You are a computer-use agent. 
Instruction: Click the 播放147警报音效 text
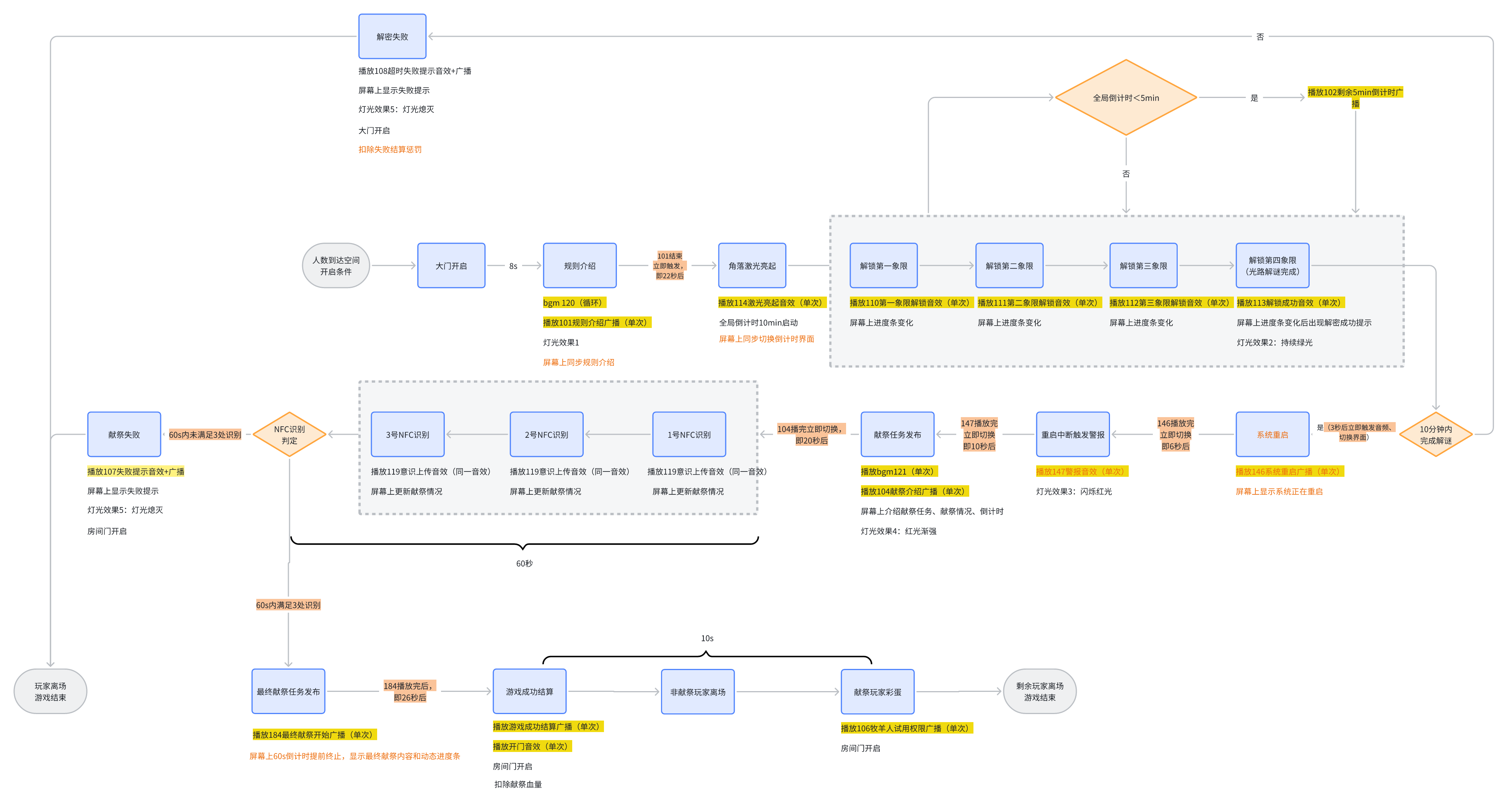point(1082,471)
